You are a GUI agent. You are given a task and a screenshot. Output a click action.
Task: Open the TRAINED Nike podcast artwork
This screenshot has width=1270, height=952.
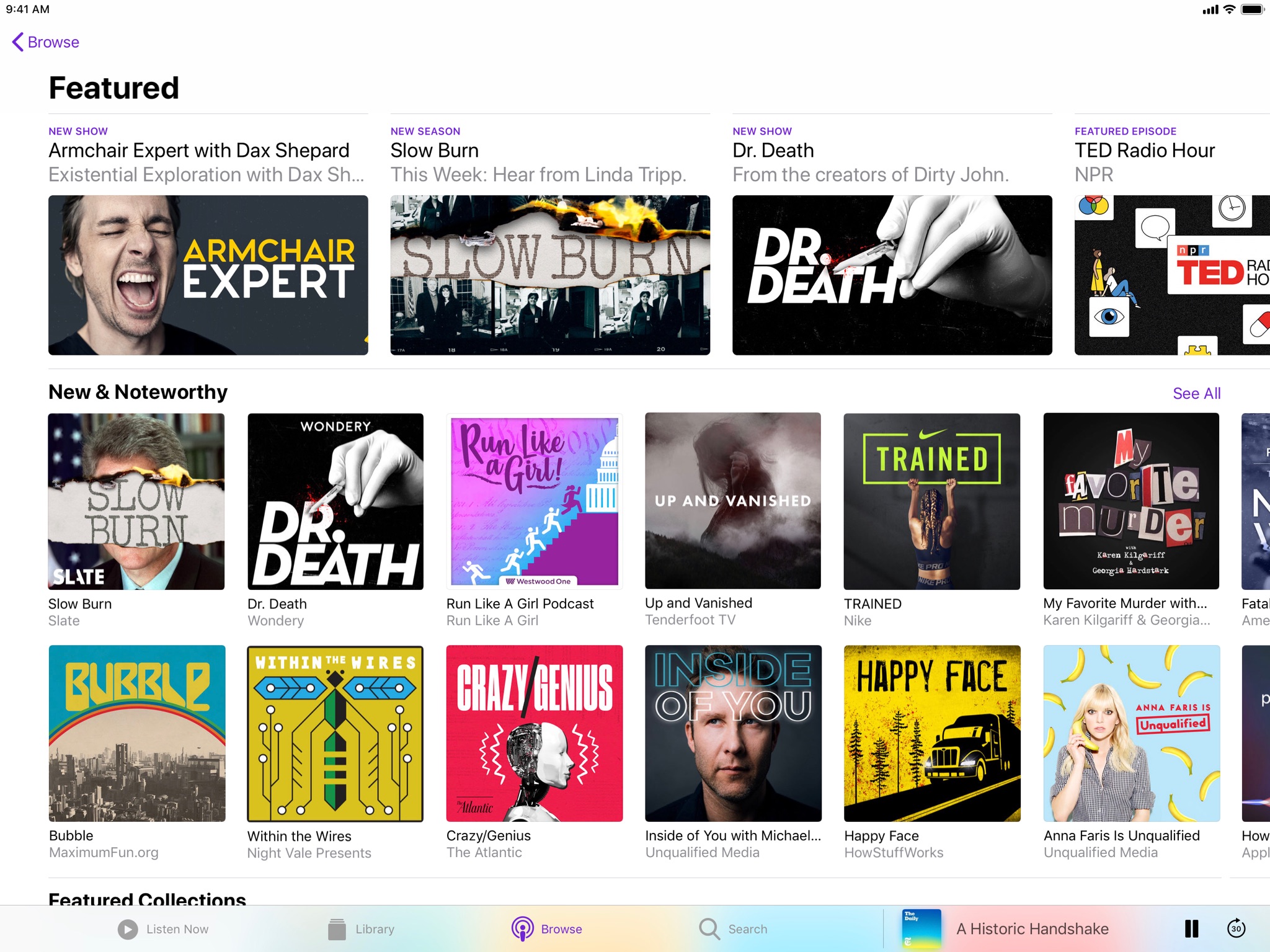tap(932, 501)
